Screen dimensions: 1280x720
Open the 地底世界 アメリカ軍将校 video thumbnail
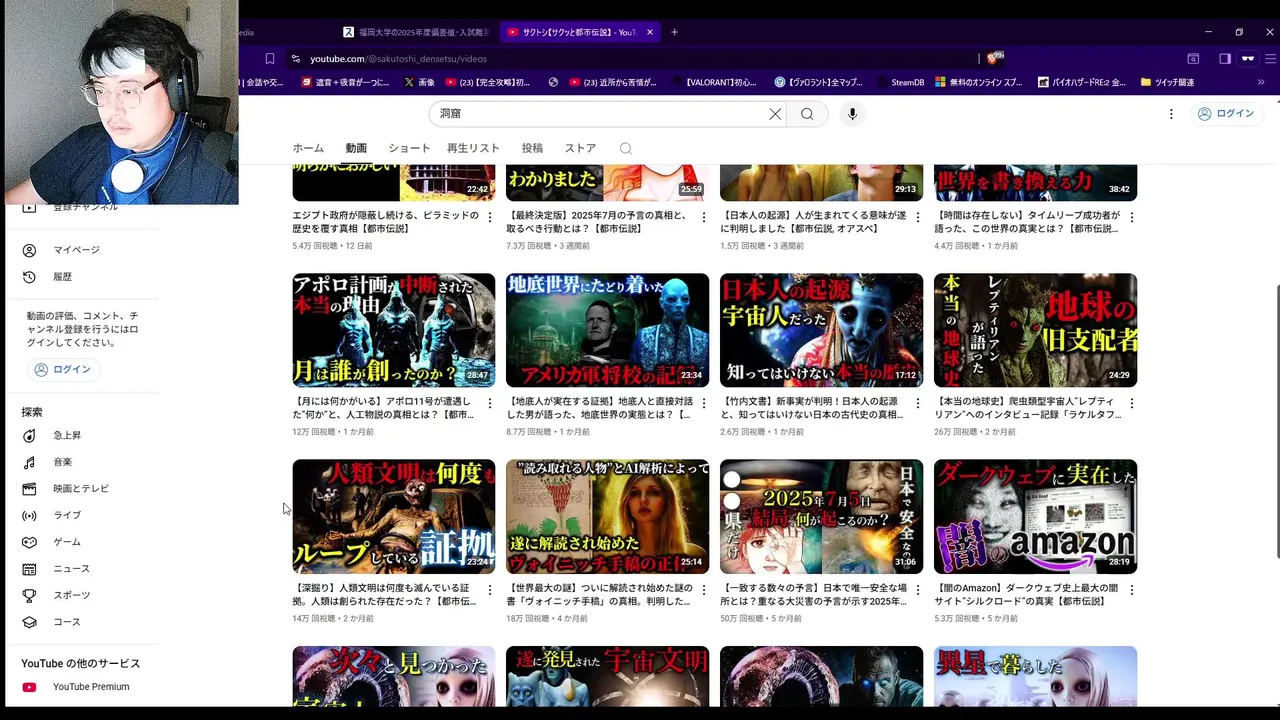[608, 330]
